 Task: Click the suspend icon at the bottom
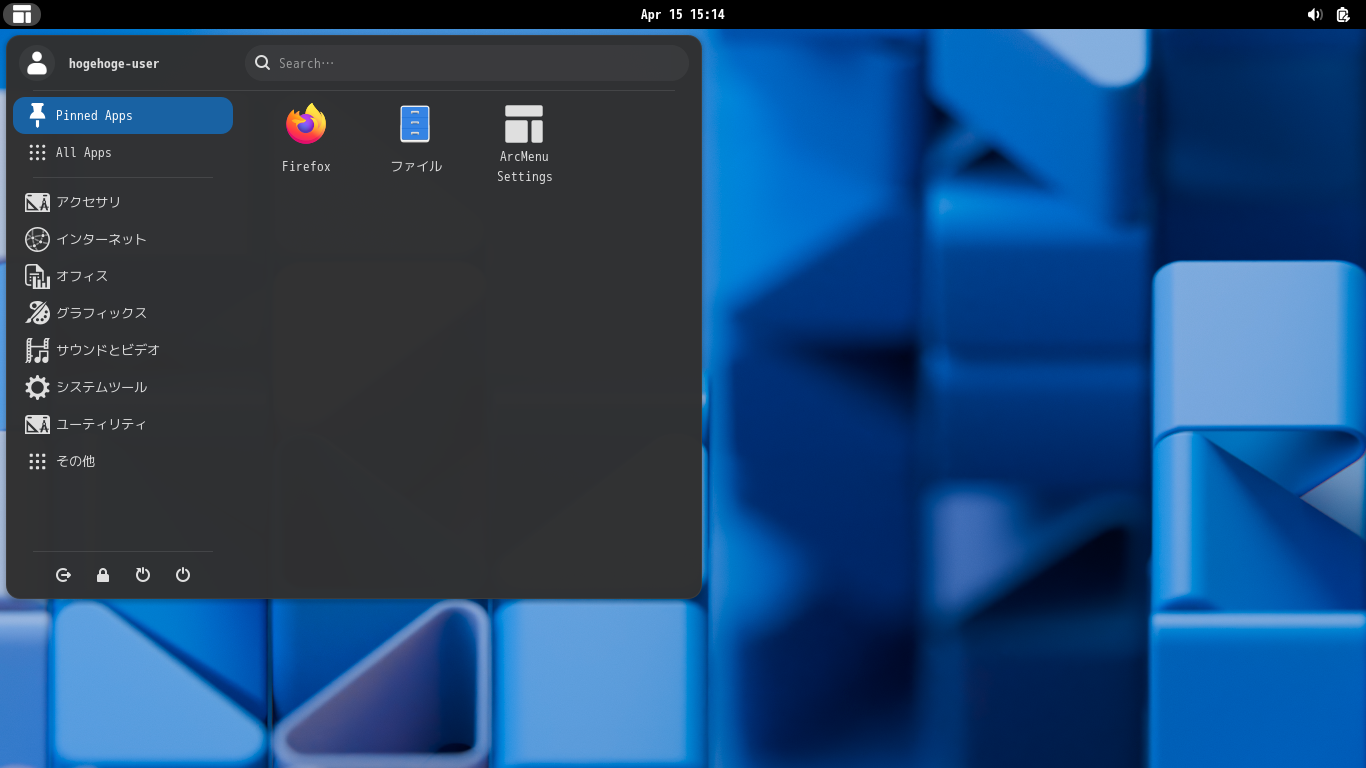pos(143,575)
